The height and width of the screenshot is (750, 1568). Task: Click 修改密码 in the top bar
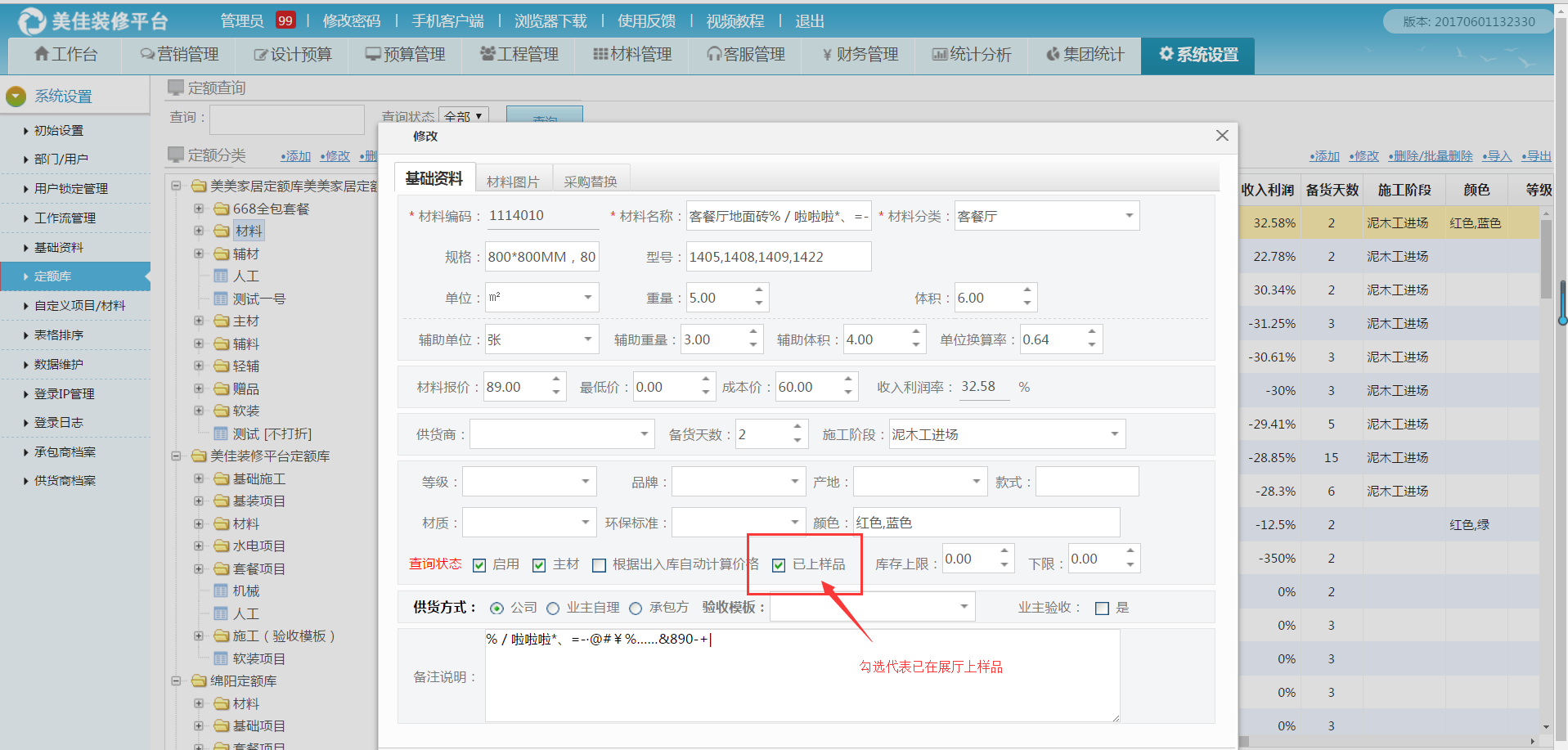click(352, 21)
